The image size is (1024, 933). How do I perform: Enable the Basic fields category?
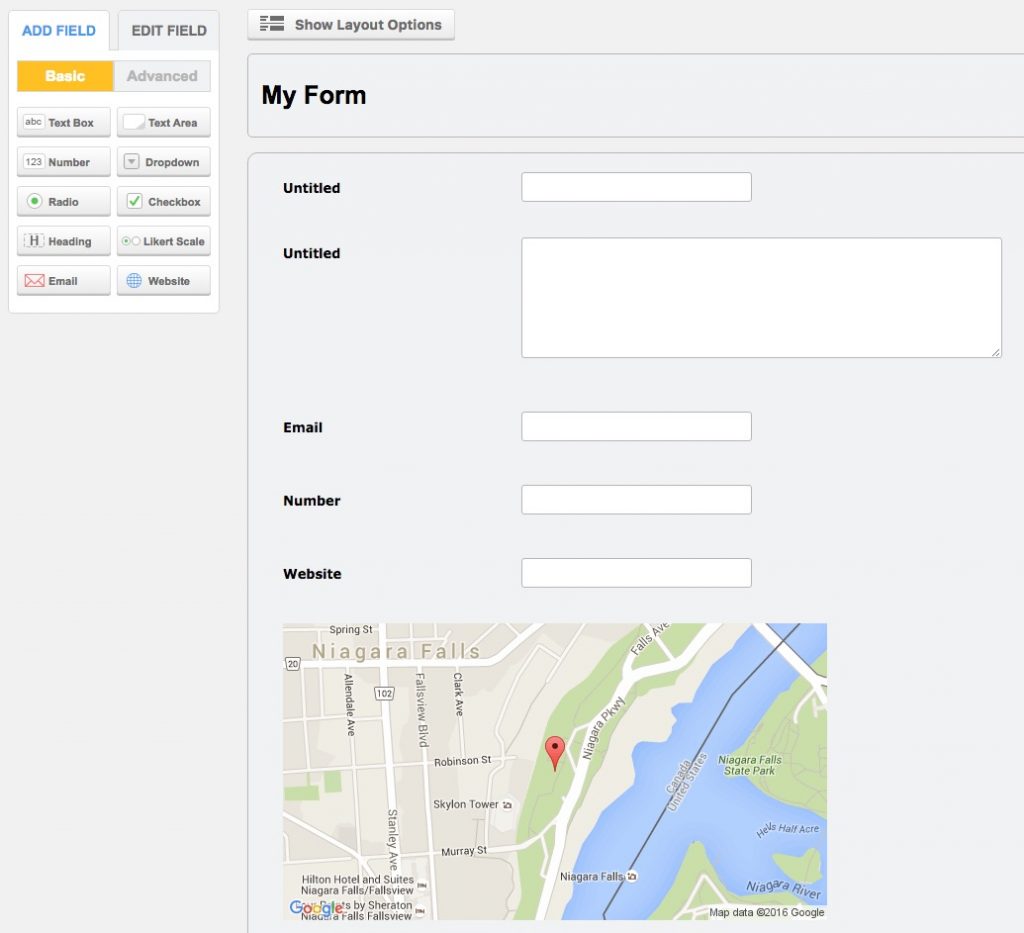(x=63, y=76)
